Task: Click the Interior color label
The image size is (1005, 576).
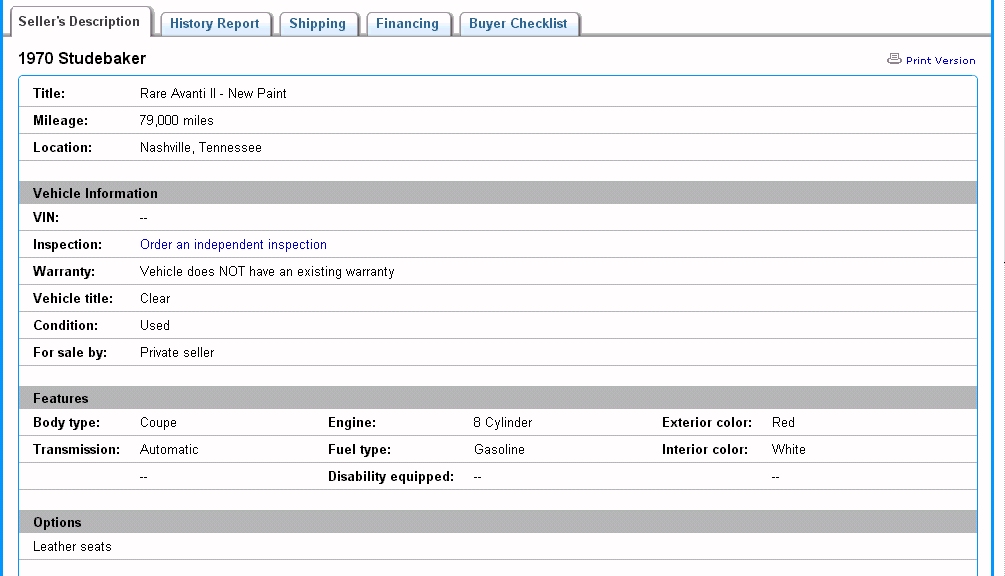Action: tap(705, 450)
